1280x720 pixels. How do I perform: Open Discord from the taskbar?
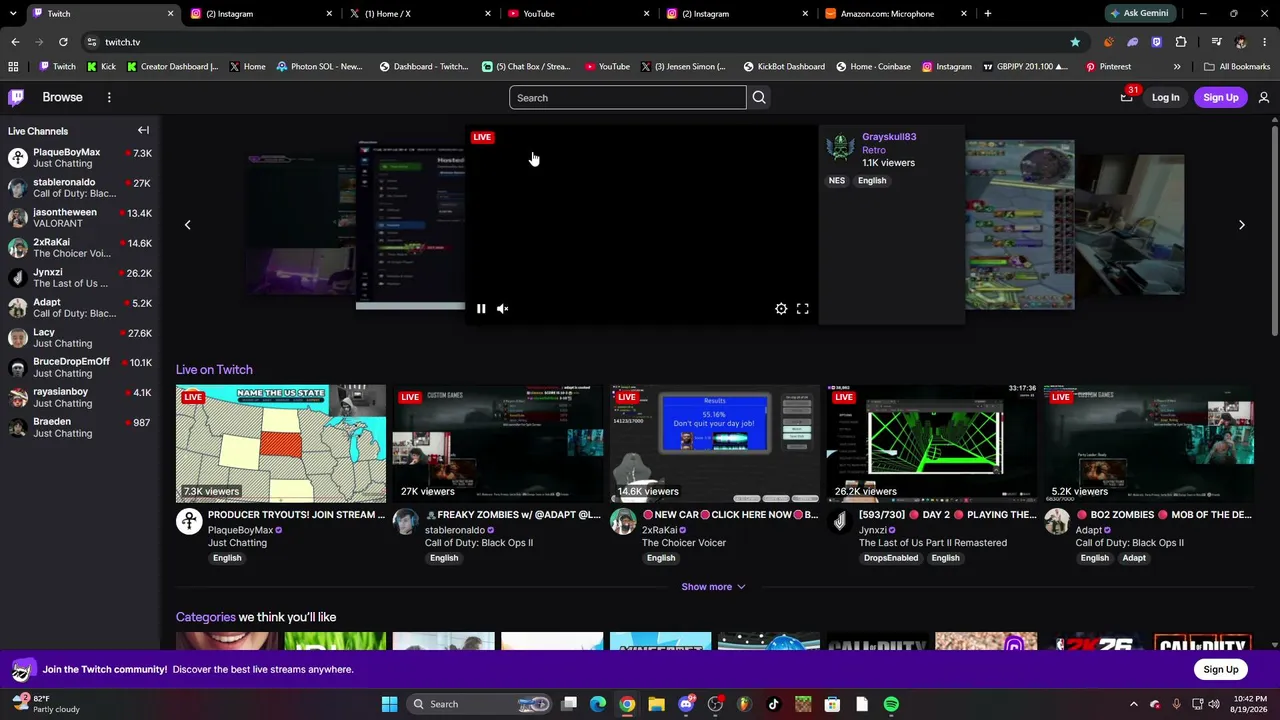(x=686, y=704)
